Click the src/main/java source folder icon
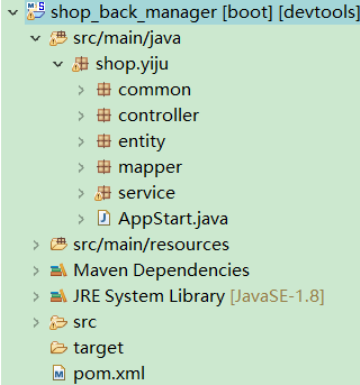The height and width of the screenshot is (385, 360). (59, 38)
